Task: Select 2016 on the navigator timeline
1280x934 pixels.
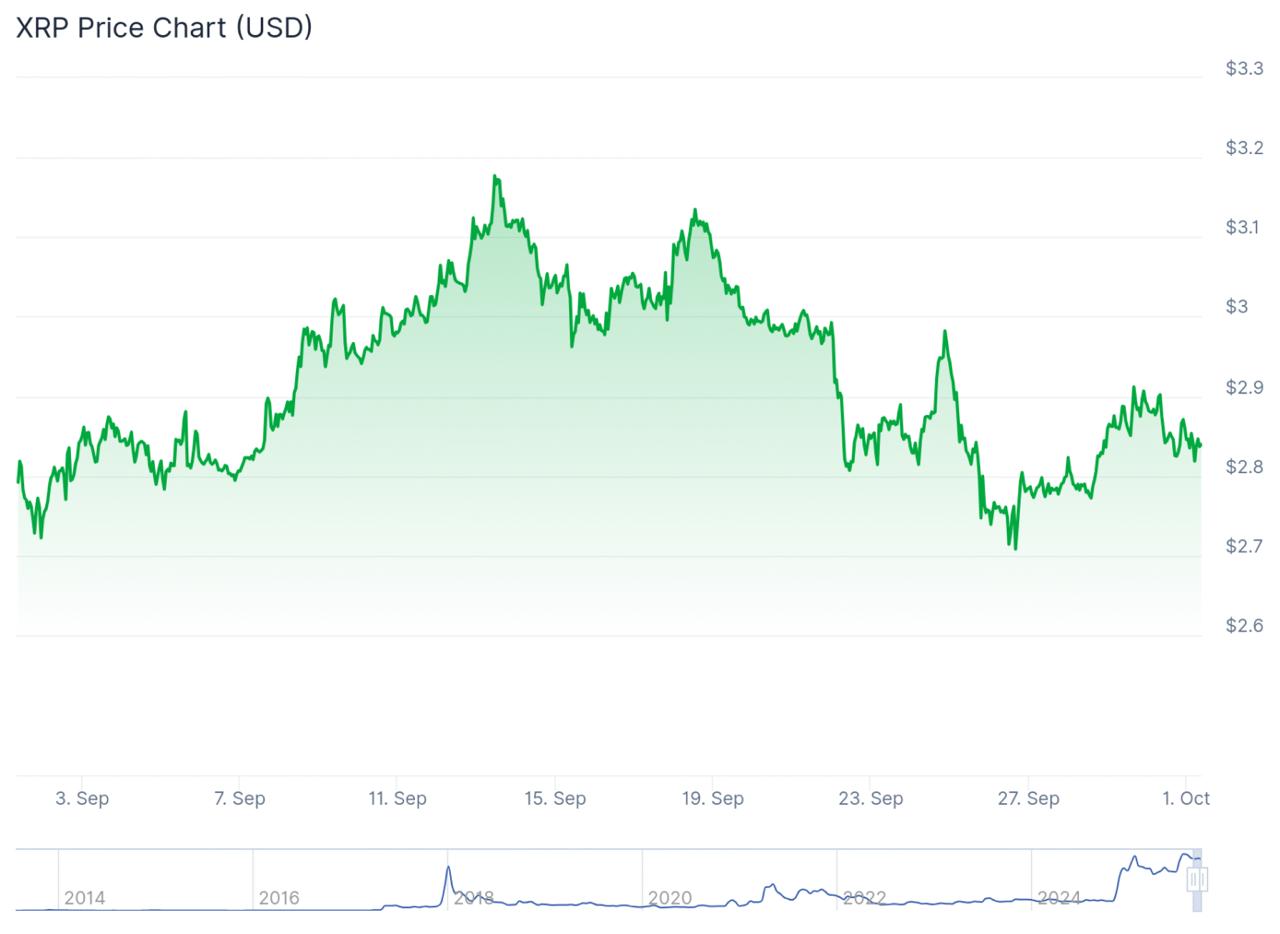Action: coord(278,898)
